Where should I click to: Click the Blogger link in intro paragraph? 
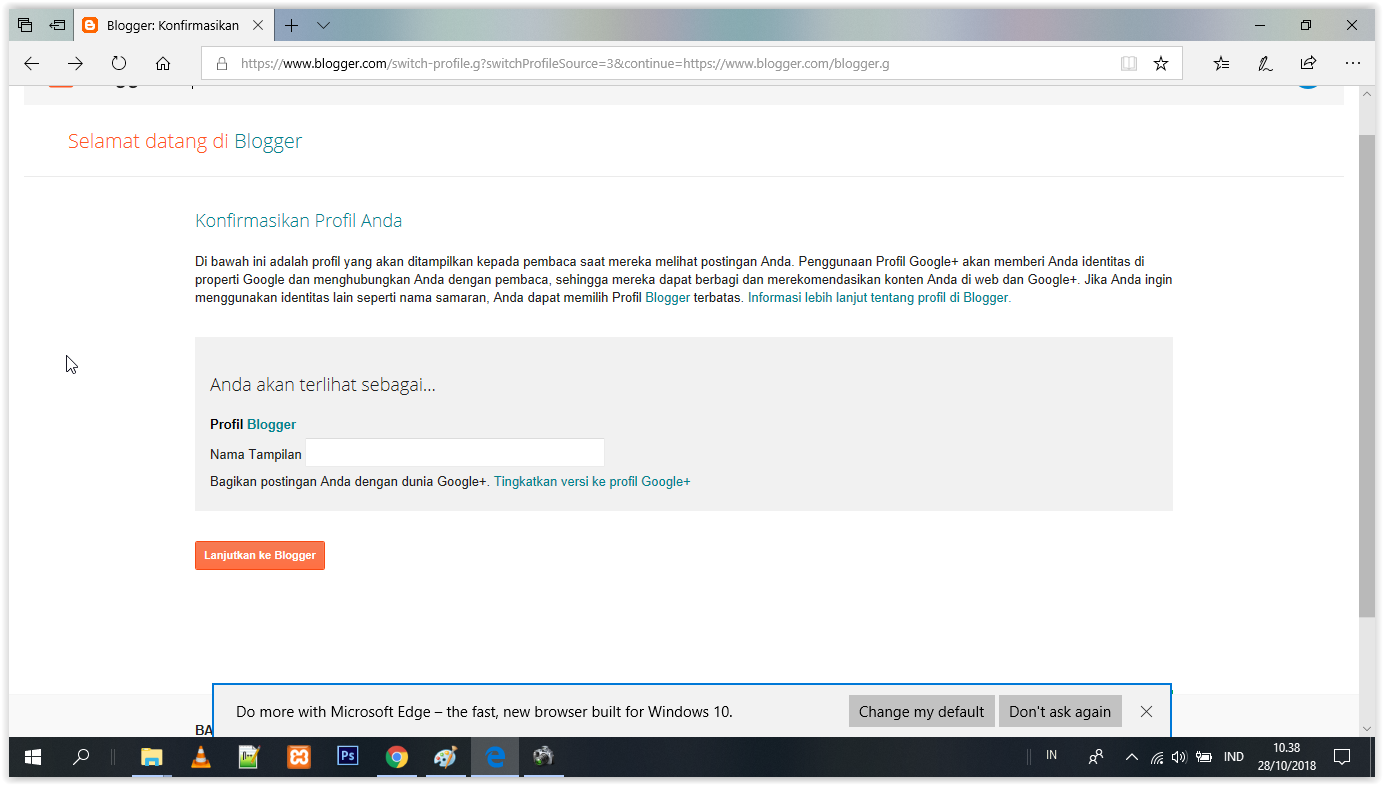(x=667, y=298)
